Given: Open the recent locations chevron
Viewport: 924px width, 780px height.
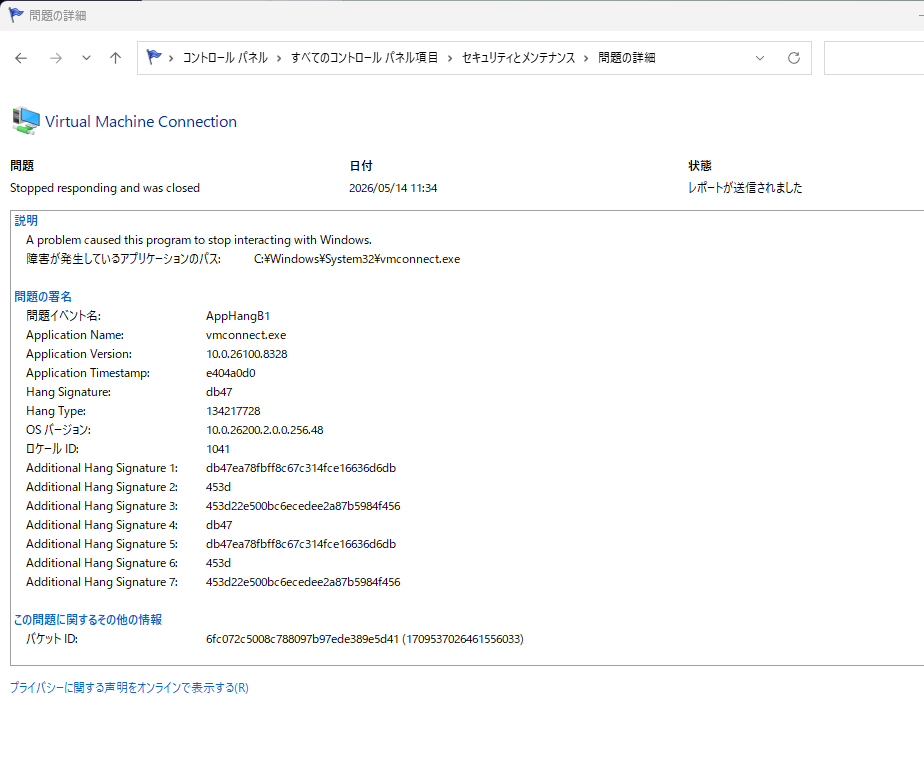Looking at the screenshot, I should 86,58.
